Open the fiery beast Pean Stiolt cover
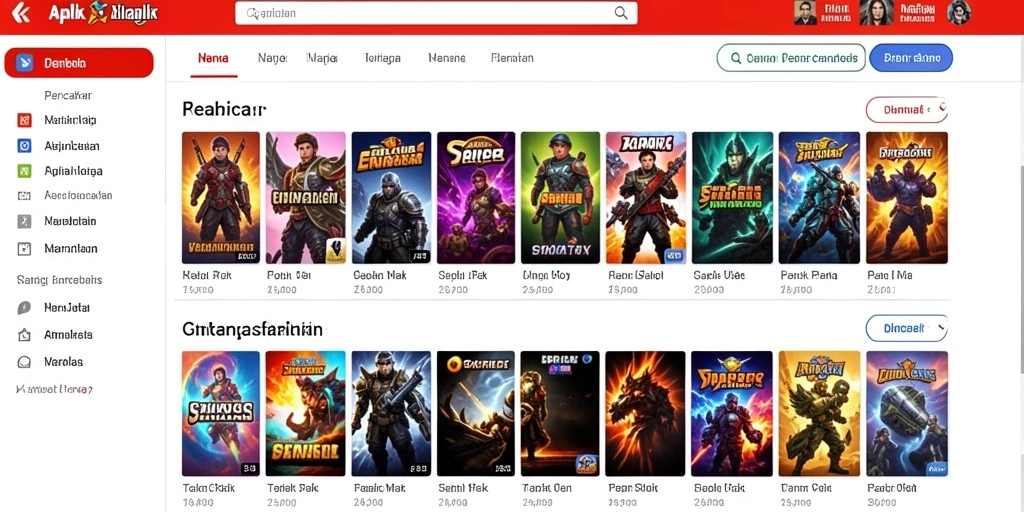Viewport: 1024px width, 512px height. pos(645,413)
